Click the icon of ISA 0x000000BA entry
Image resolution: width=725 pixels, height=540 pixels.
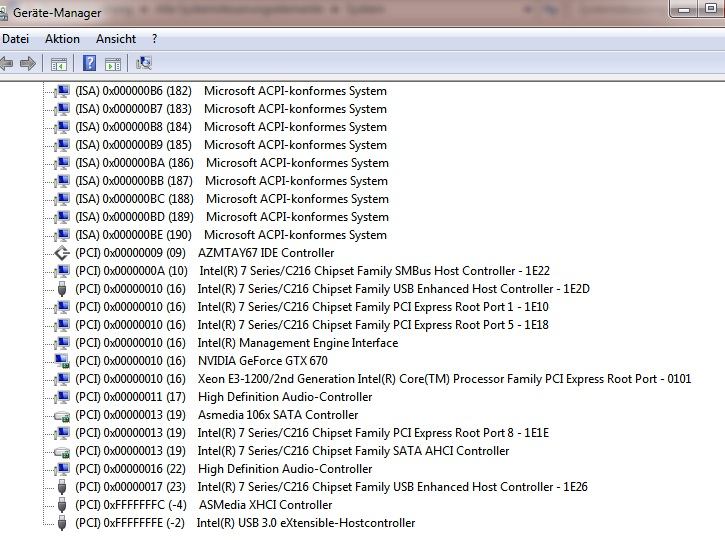point(61,163)
